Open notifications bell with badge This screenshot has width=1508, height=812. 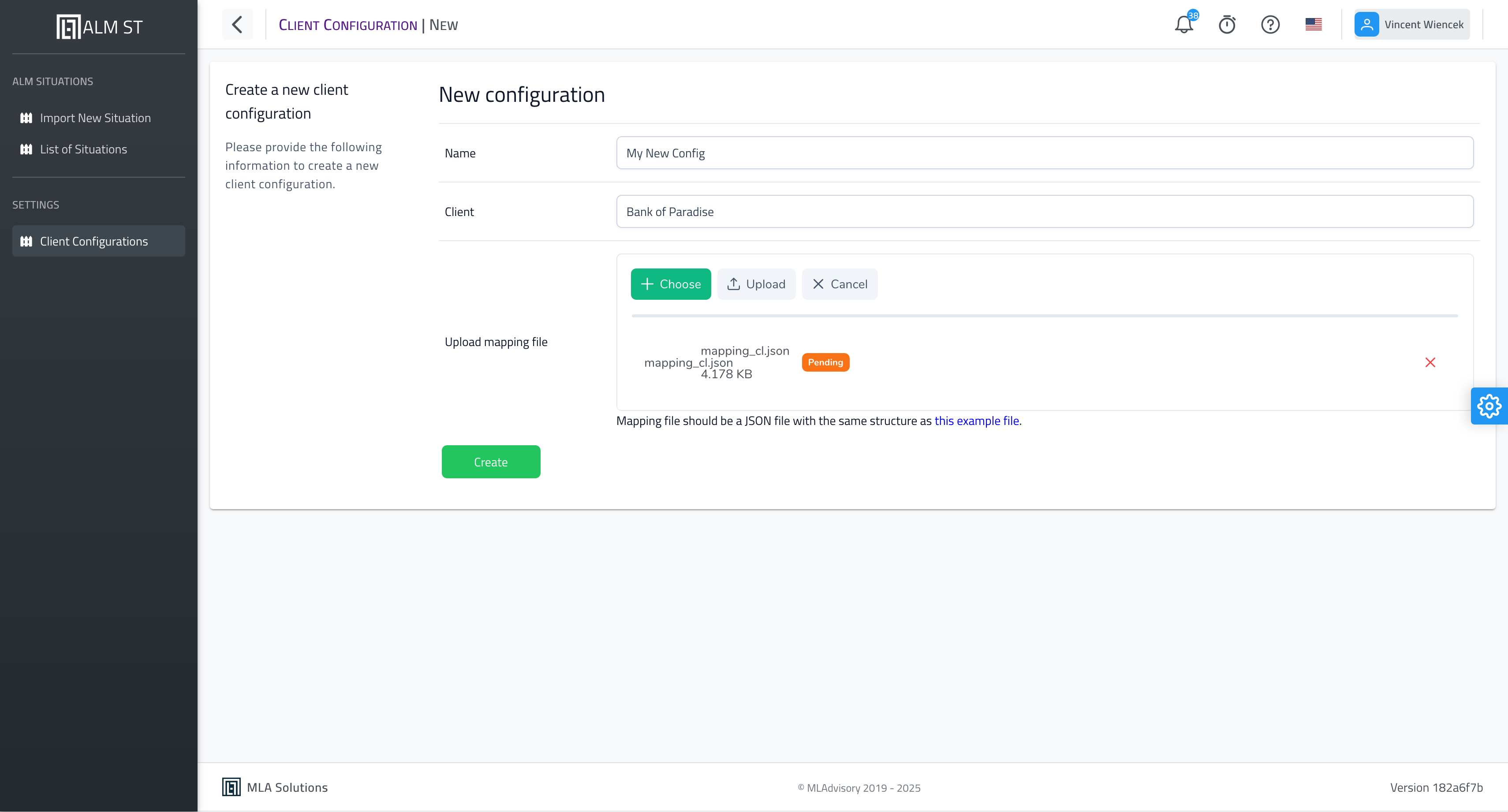[x=1183, y=25]
